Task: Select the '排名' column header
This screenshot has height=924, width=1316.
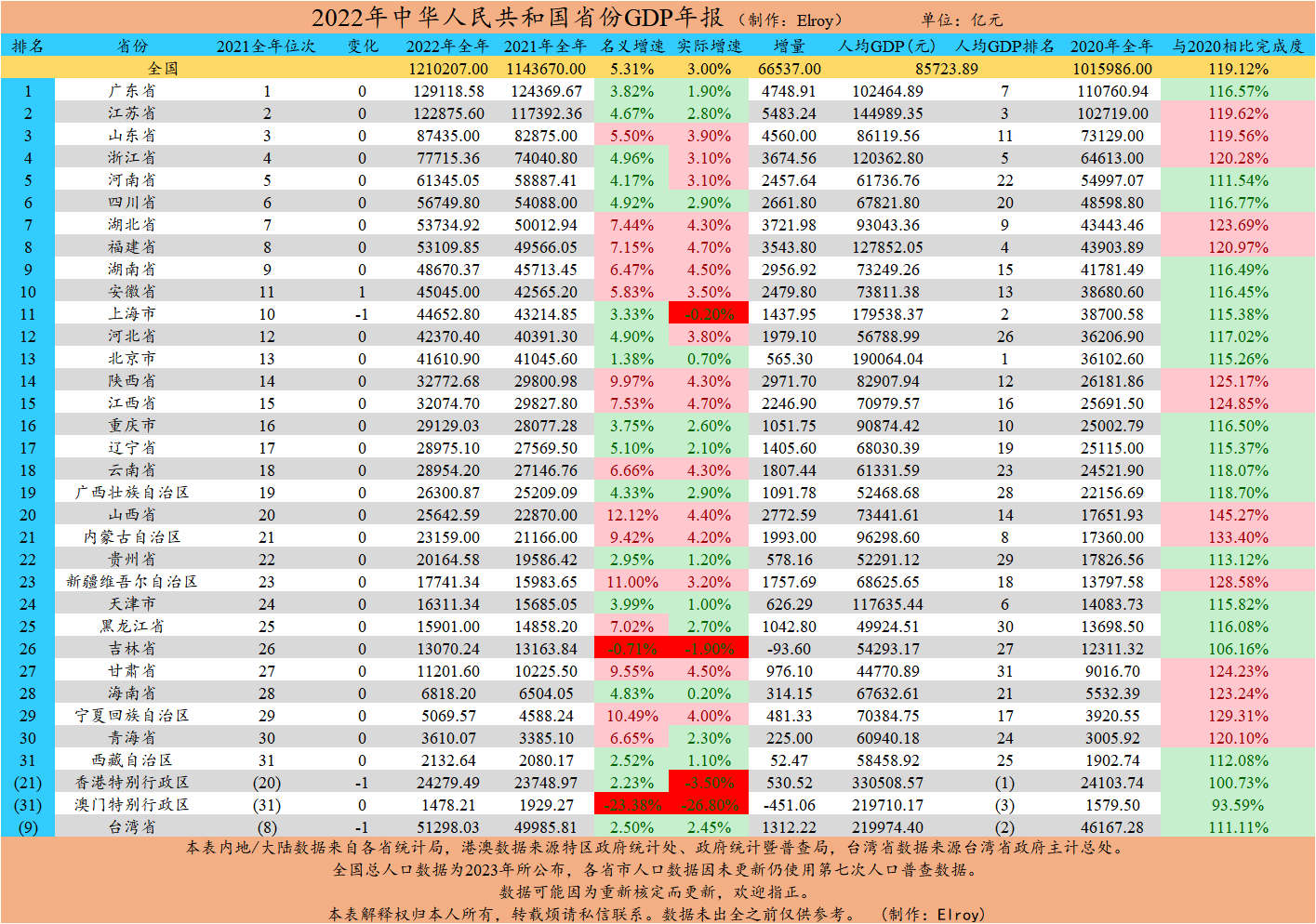Action: coord(28,46)
